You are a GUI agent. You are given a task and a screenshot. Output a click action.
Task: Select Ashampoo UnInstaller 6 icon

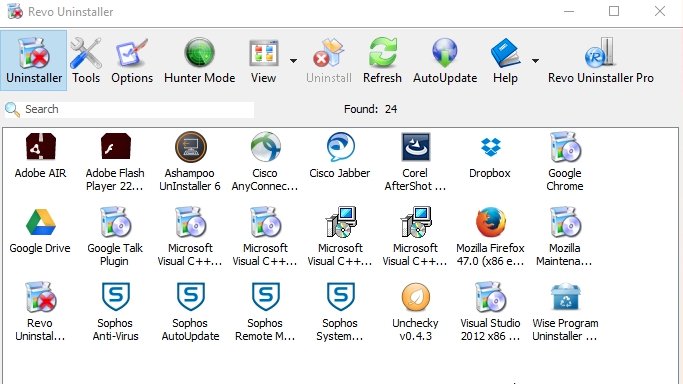[190, 147]
